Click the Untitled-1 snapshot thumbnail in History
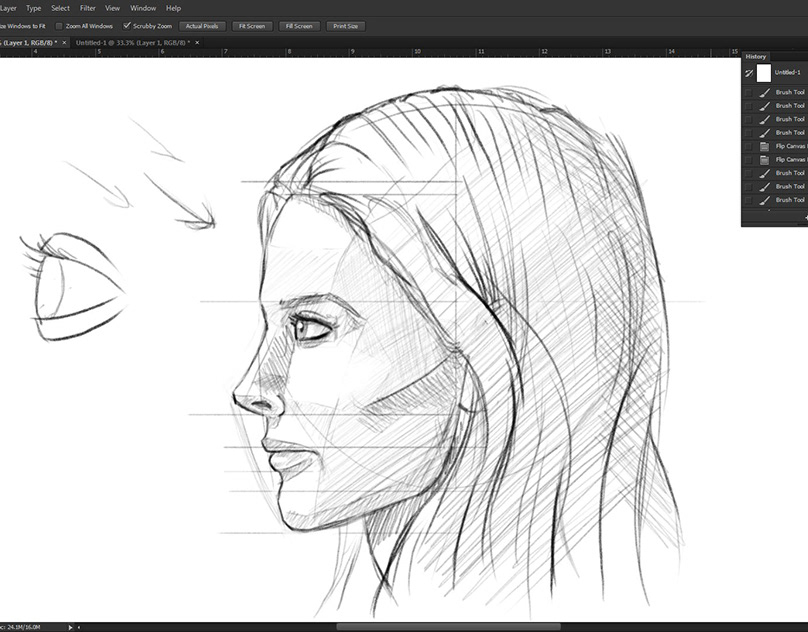The image size is (808, 632). pos(764,73)
